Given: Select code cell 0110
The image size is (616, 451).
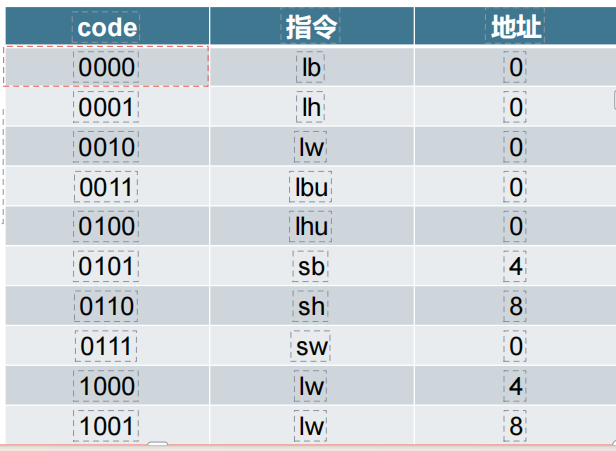Looking at the screenshot, I should coord(106,306).
